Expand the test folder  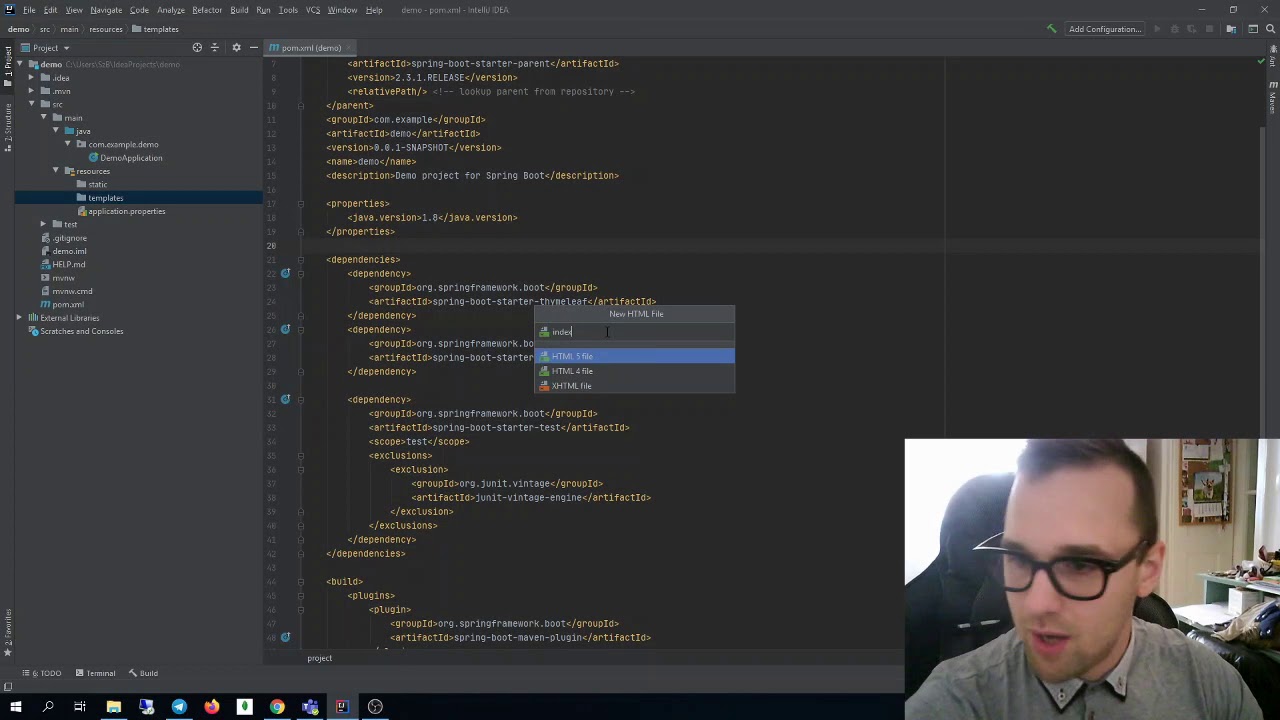(x=43, y=224)
